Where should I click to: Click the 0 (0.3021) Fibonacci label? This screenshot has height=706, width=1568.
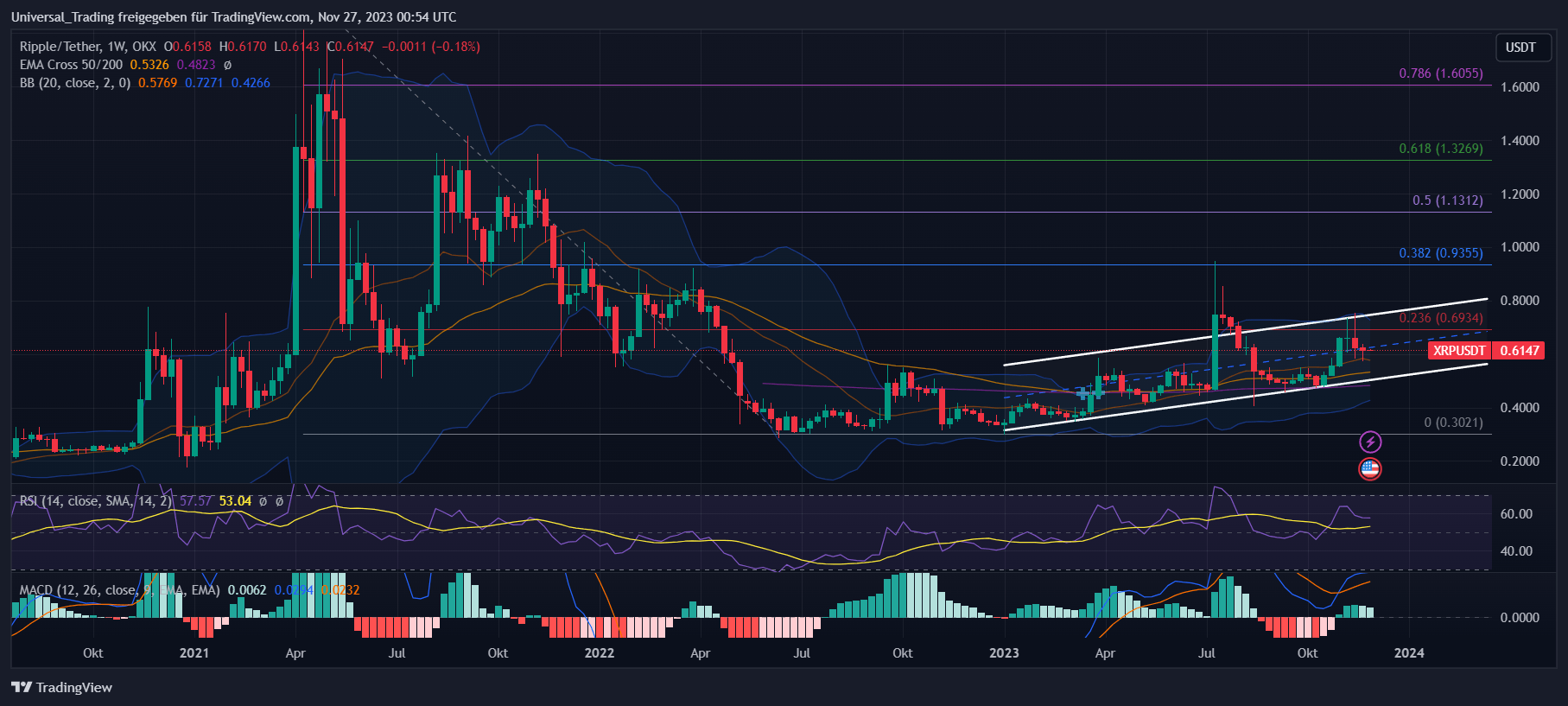[1453, 423]
